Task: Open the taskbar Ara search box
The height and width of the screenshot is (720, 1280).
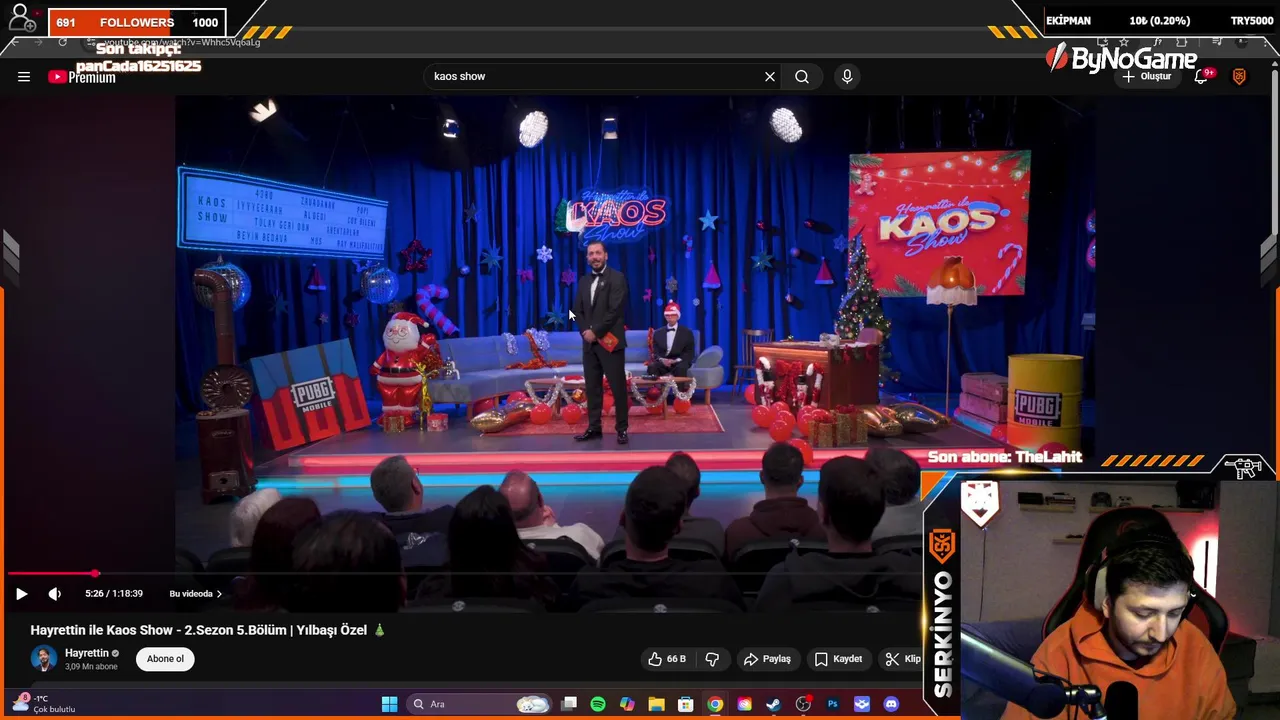Action: tap(480, 704)
